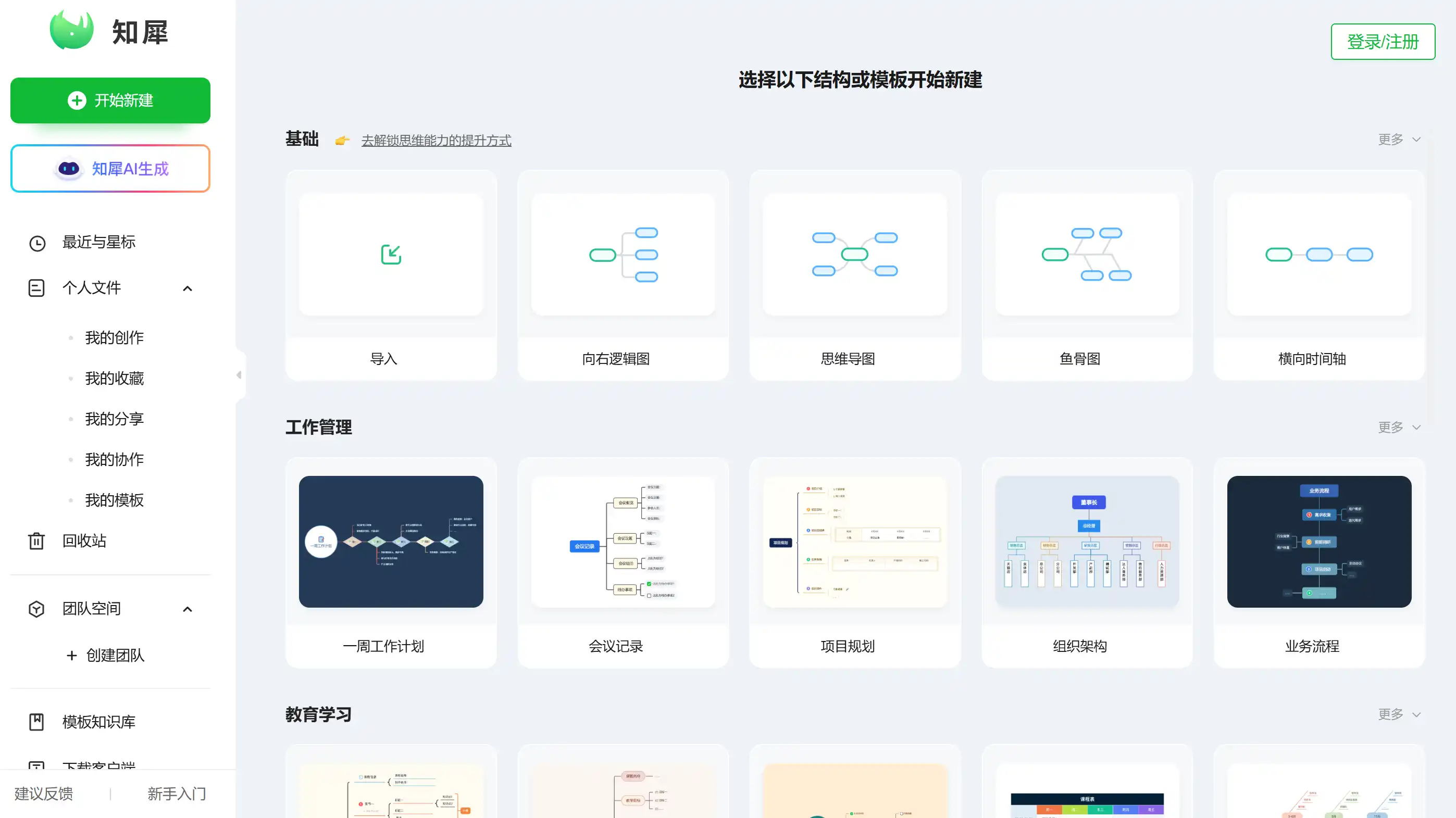
Task: Click the 知犀AI生成 robot icon
Action: point(69,168)
